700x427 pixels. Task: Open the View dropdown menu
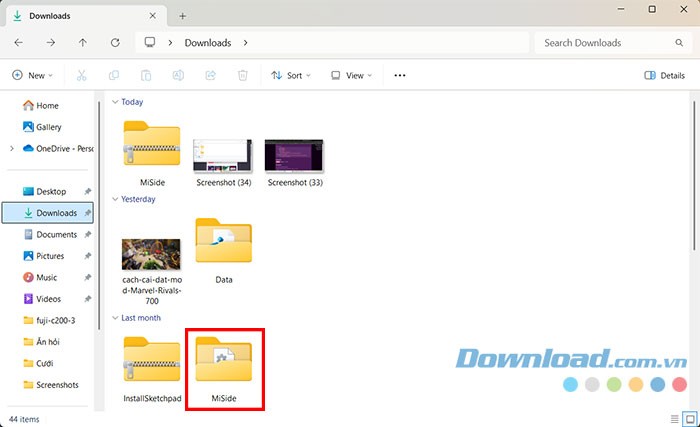point(351,75)
